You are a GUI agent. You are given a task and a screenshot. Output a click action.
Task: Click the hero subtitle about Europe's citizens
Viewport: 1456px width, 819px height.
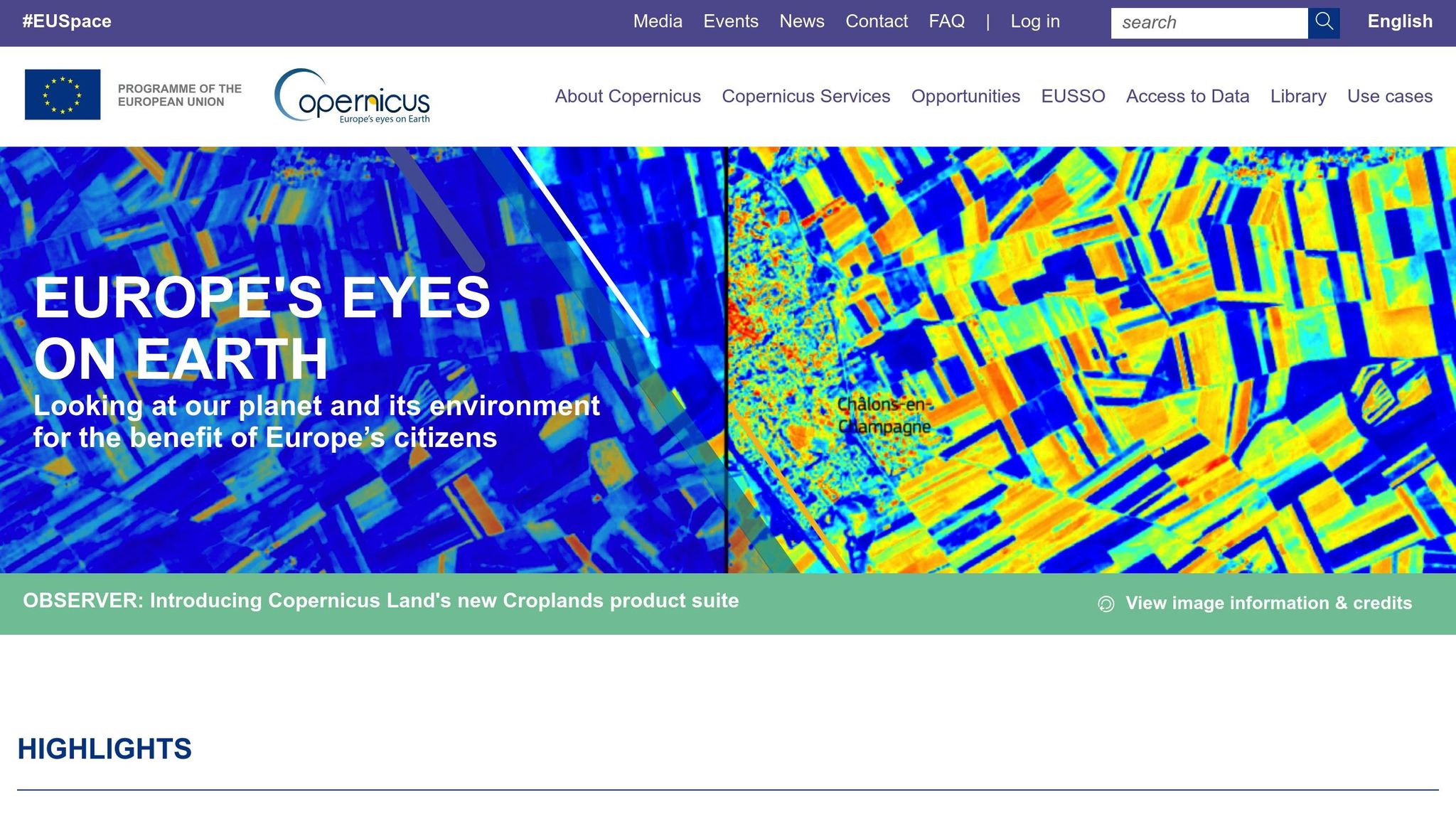[x=316, y=422]
